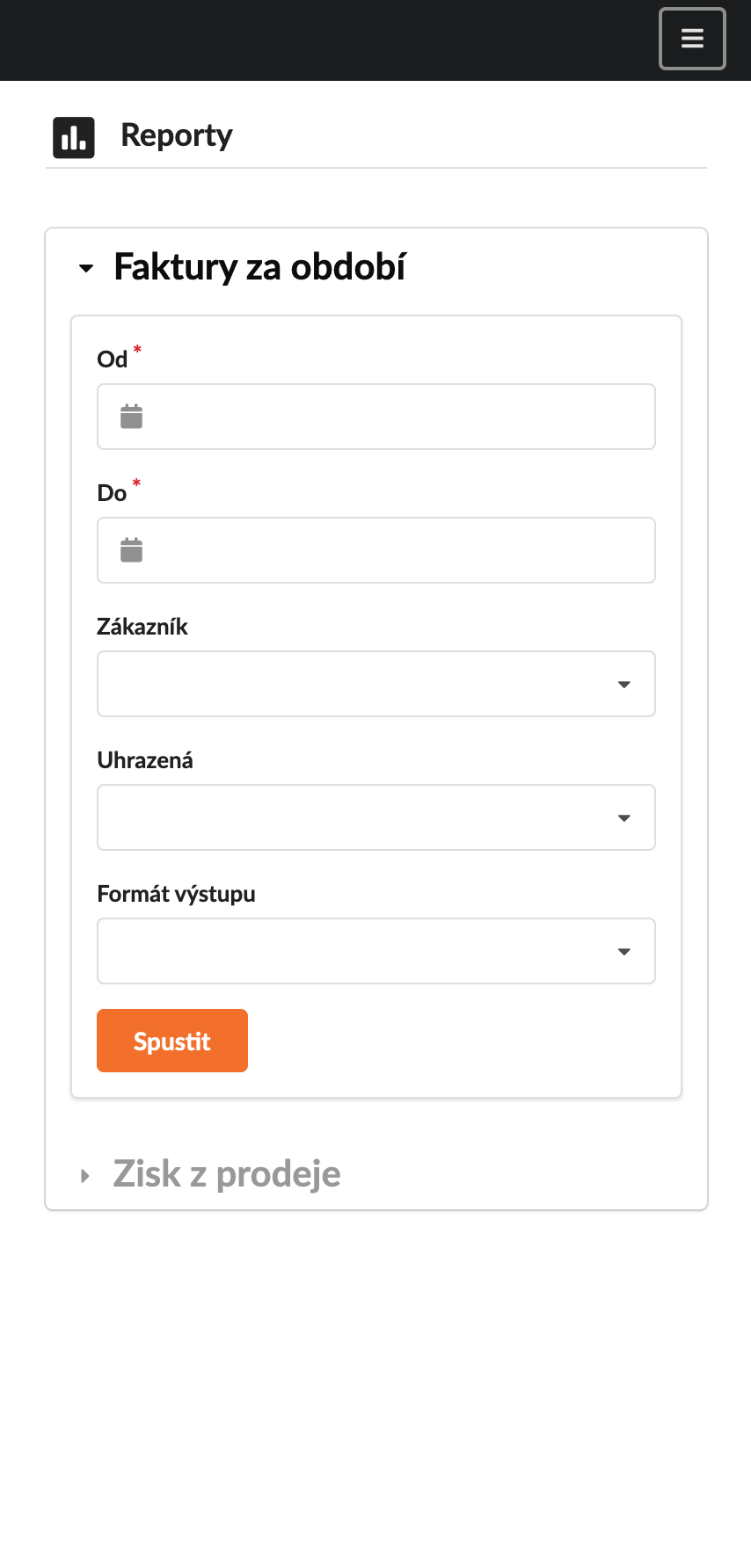Viewport: 751px width, 1568px height.
Task: Open the Uhrazená dropdown
Action: click(x=376, y=817)
